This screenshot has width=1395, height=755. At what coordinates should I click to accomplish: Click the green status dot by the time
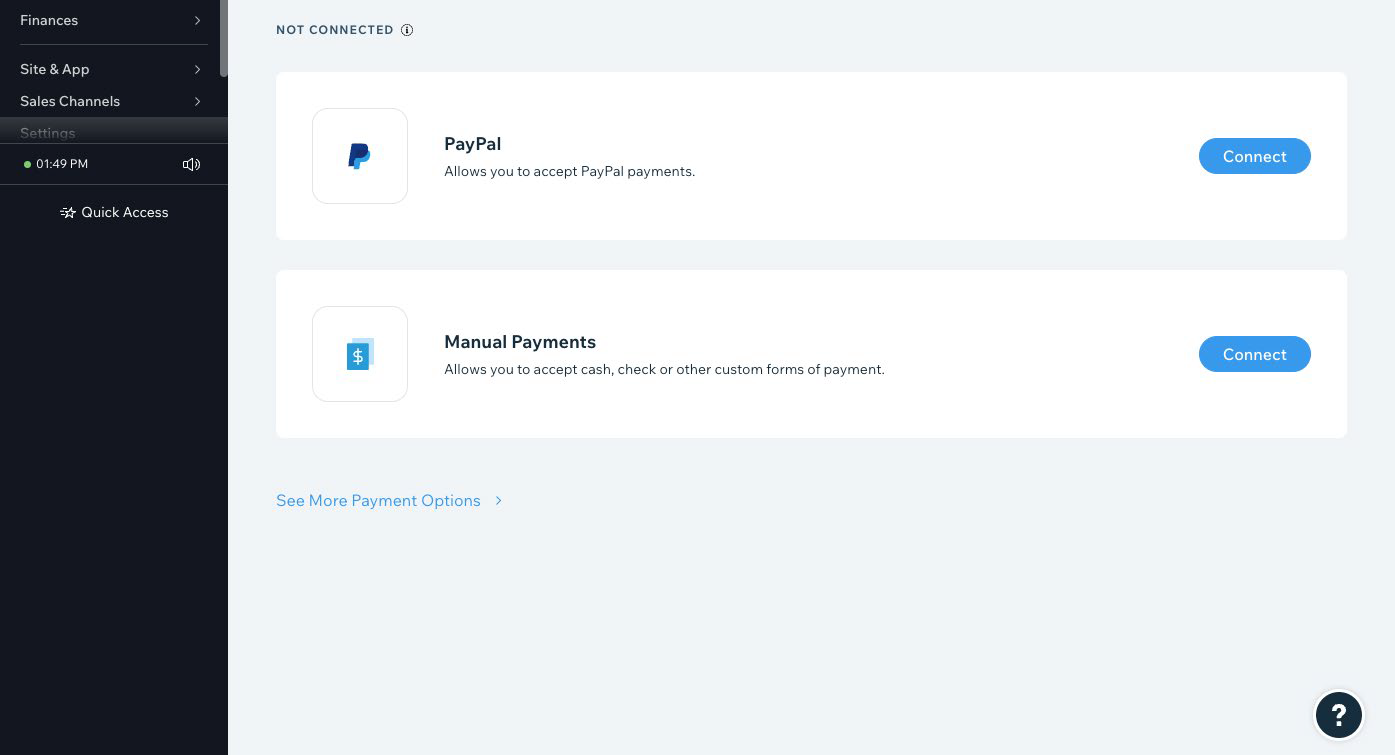click(x=28, y=164)
